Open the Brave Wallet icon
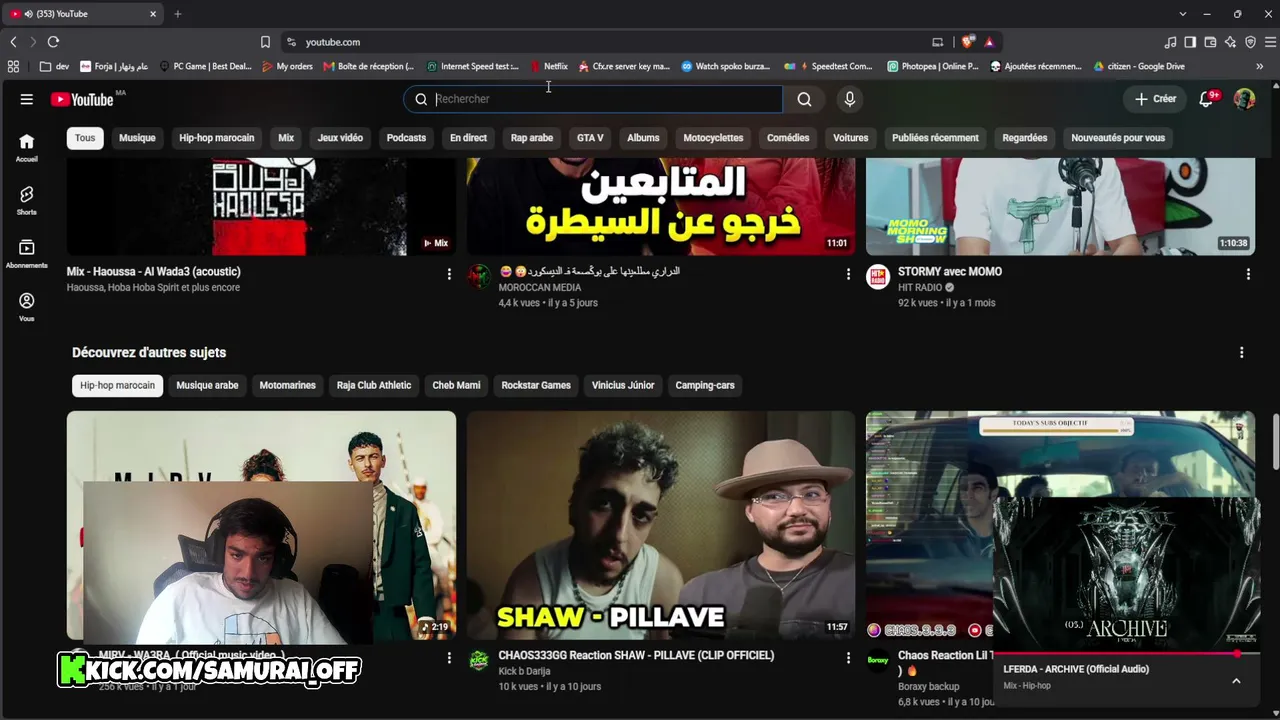The height and width of the screenshot is (720, 1280). coord(1210,42)
